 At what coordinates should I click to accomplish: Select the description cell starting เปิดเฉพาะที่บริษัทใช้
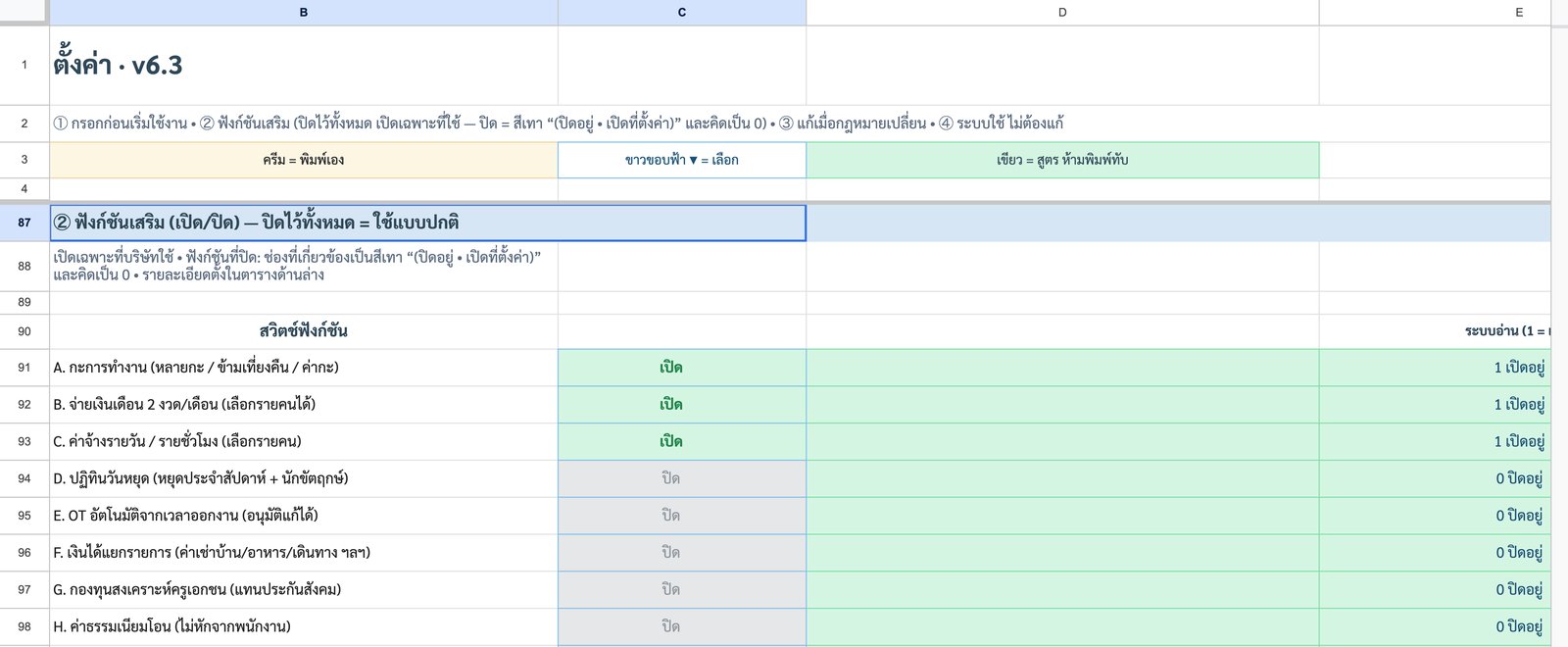304,266
